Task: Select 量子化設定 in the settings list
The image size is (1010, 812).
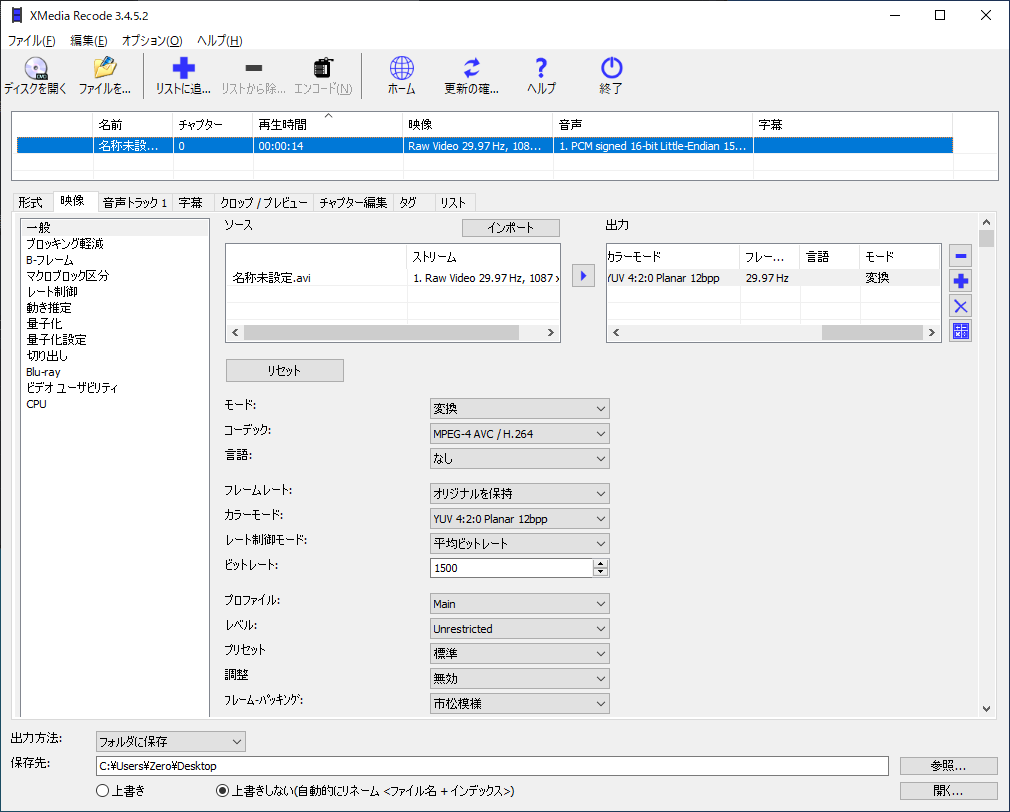Action: (x=56, y=339)
